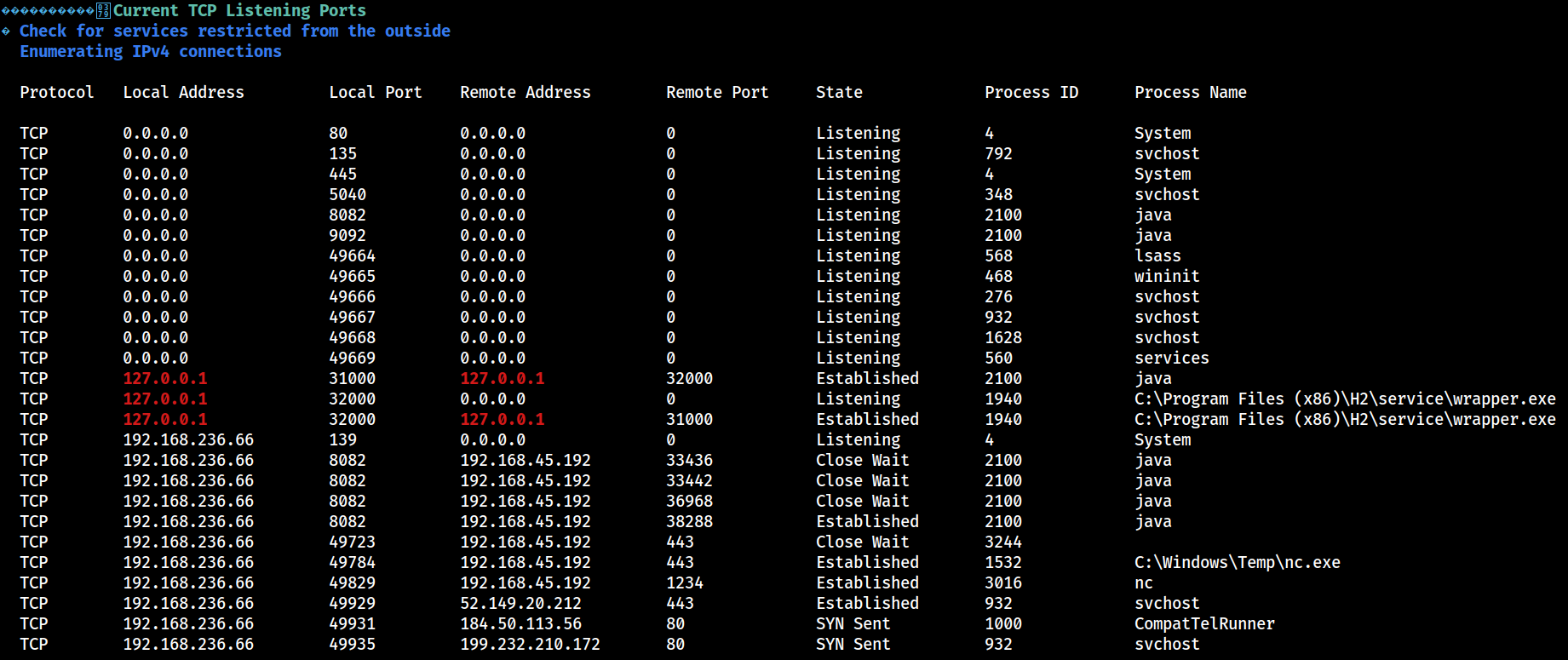Click the 'services' process name

pos(1172,358)
